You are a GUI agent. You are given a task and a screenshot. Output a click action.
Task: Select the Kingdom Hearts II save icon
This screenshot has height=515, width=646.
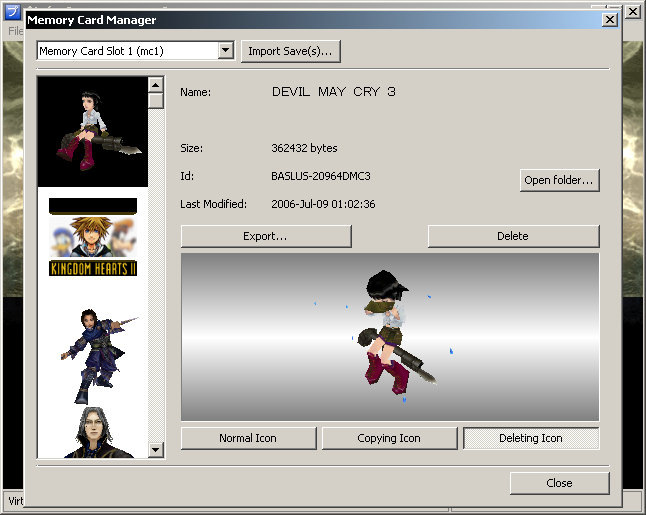click(92, 240)
